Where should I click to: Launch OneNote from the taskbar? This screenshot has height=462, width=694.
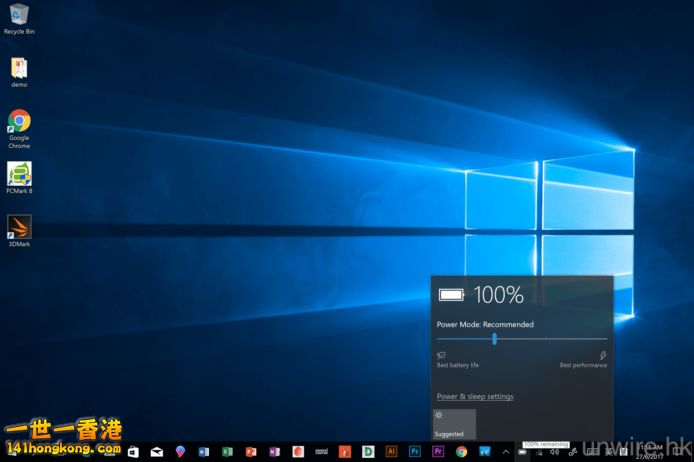(x=274, y=451)
